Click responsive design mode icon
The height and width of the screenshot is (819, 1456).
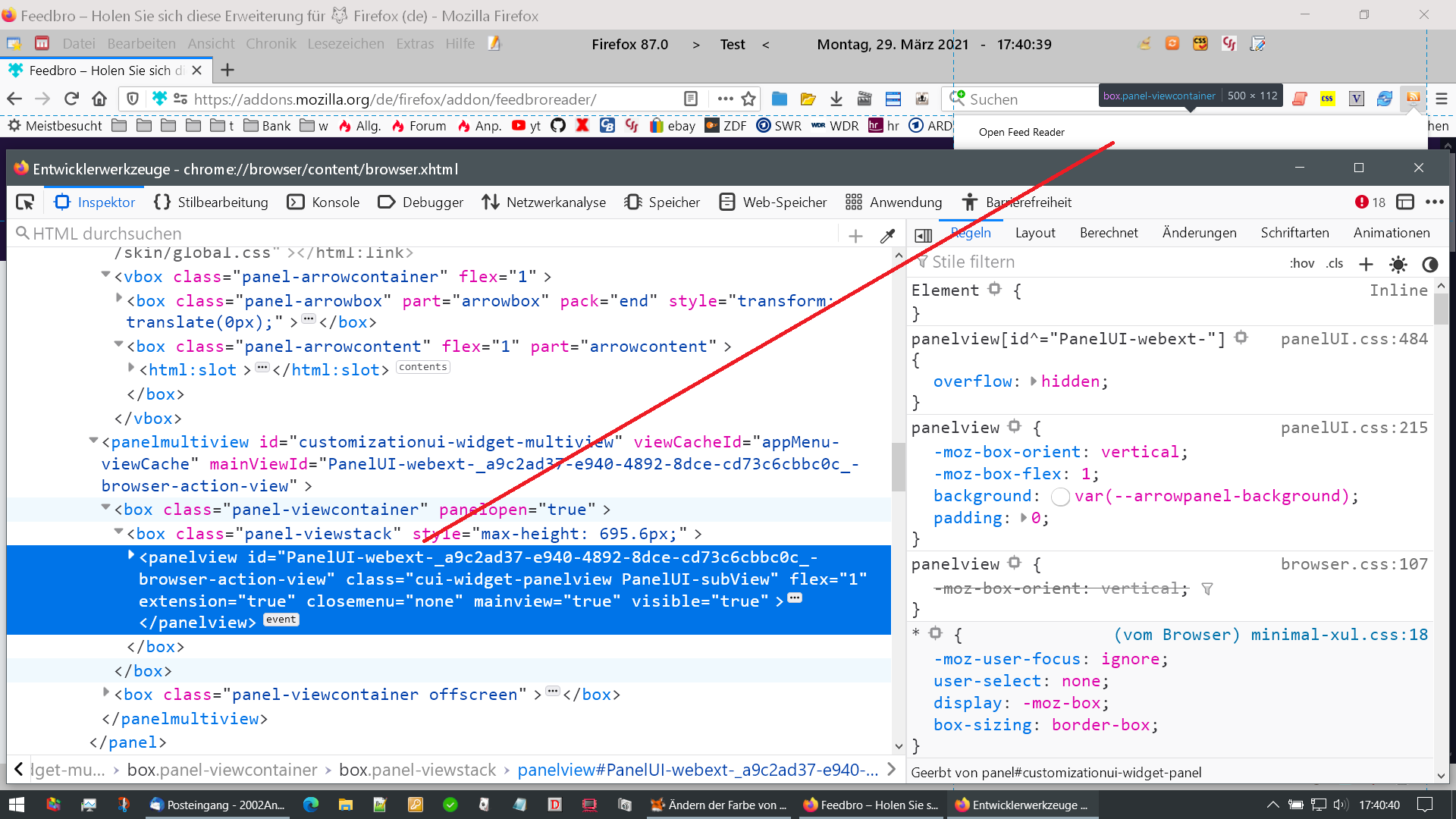click(1405, 202)
